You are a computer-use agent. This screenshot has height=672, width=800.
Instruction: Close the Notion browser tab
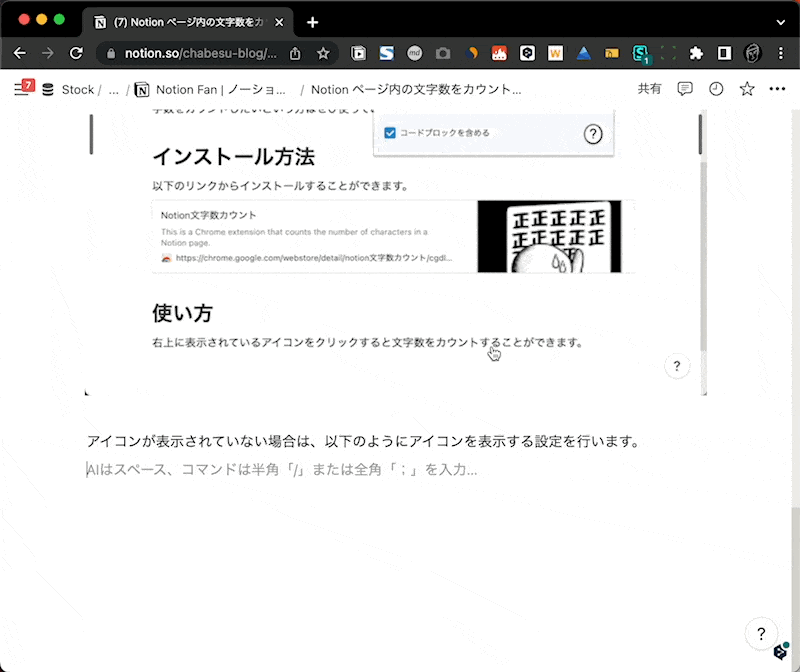click(279, 22)
